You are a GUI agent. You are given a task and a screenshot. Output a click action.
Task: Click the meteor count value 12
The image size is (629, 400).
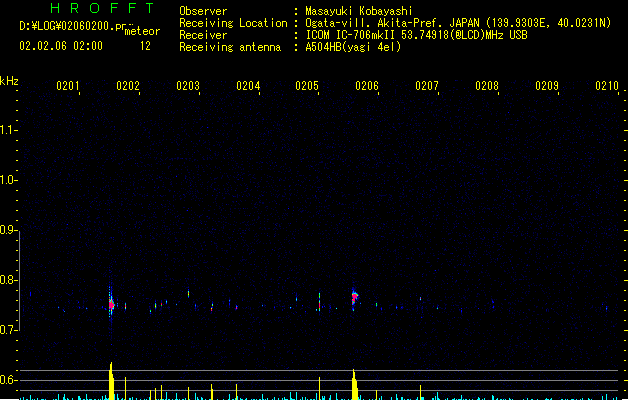pyautogui.click(x=145, y=46)
